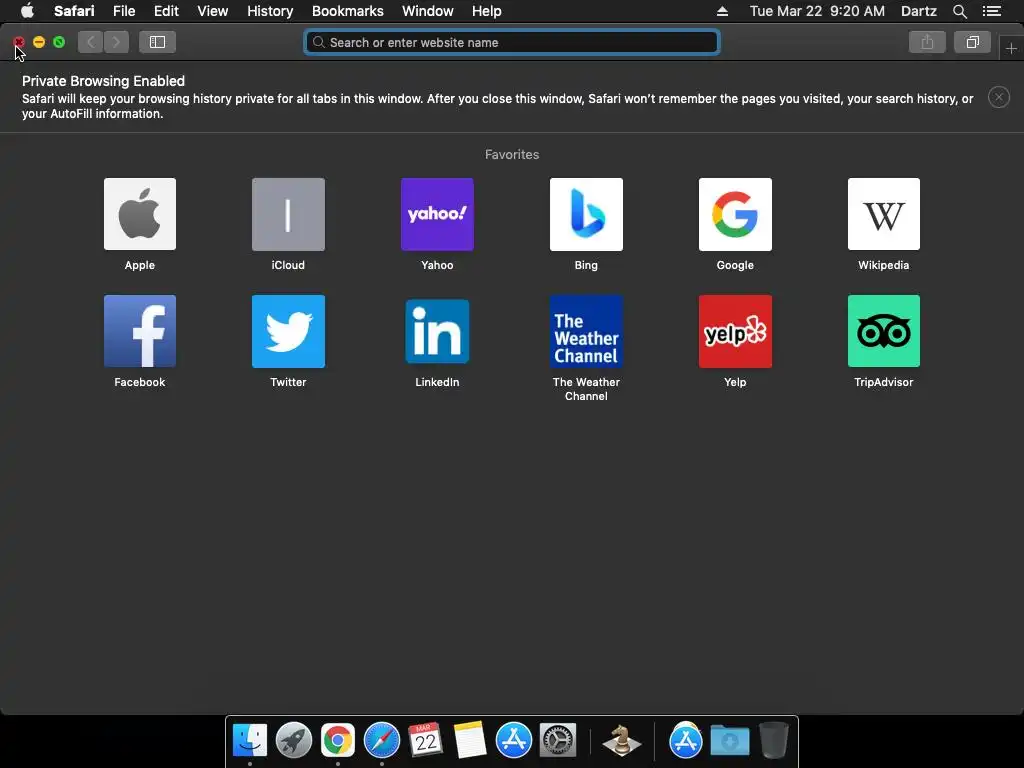Click the eject icon in menu bar
This screenshot has width=1024, height=768.
coord(722,11)
